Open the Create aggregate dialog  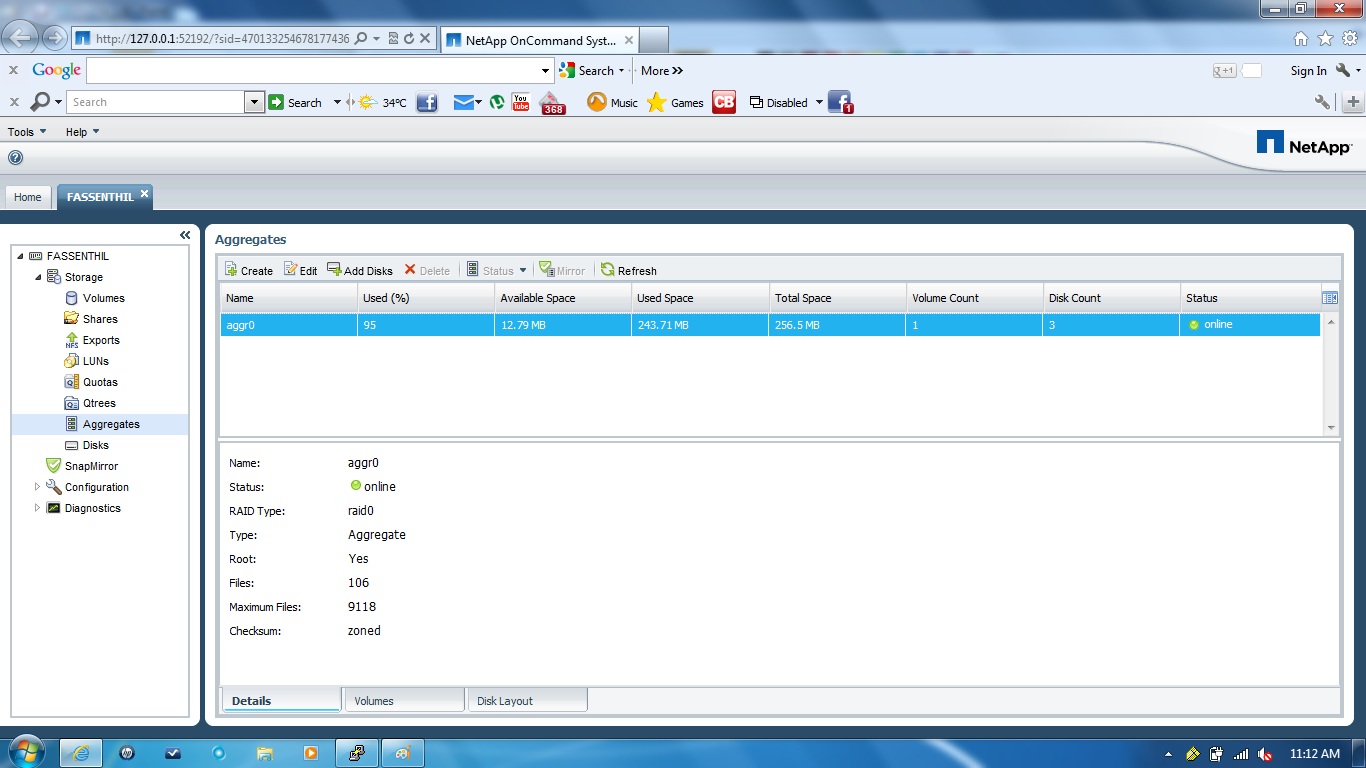click(247, 270)
